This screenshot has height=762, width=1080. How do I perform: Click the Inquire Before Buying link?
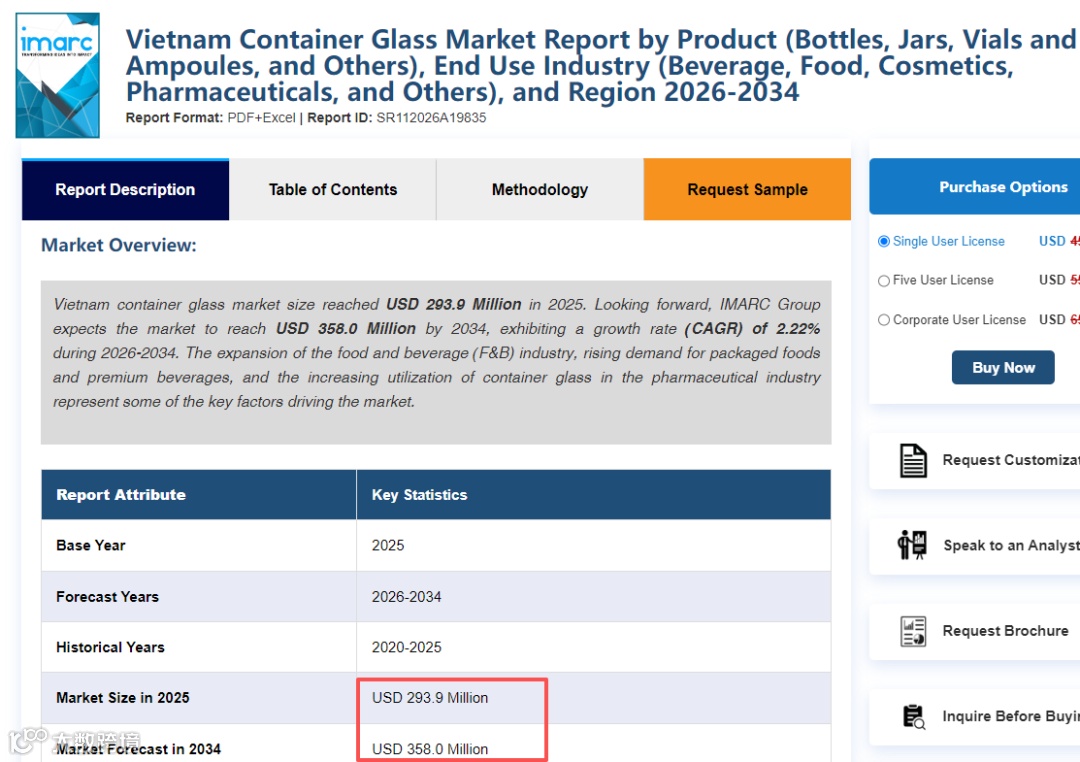(x=1010, y=716)
